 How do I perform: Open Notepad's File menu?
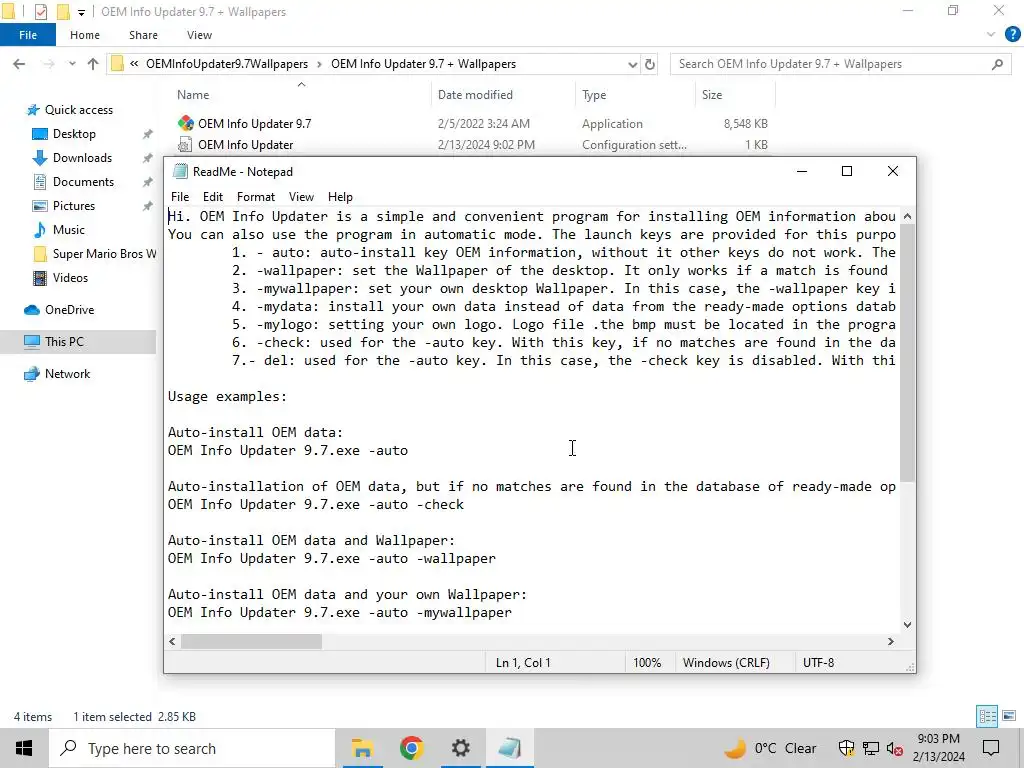click(180, 197)
